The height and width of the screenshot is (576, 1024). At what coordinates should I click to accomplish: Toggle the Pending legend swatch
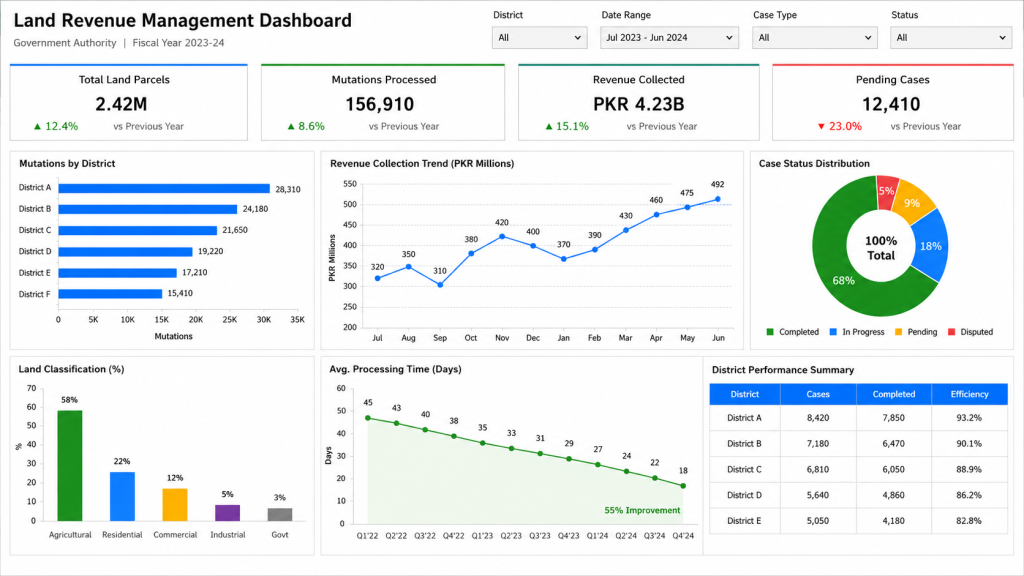899,332
